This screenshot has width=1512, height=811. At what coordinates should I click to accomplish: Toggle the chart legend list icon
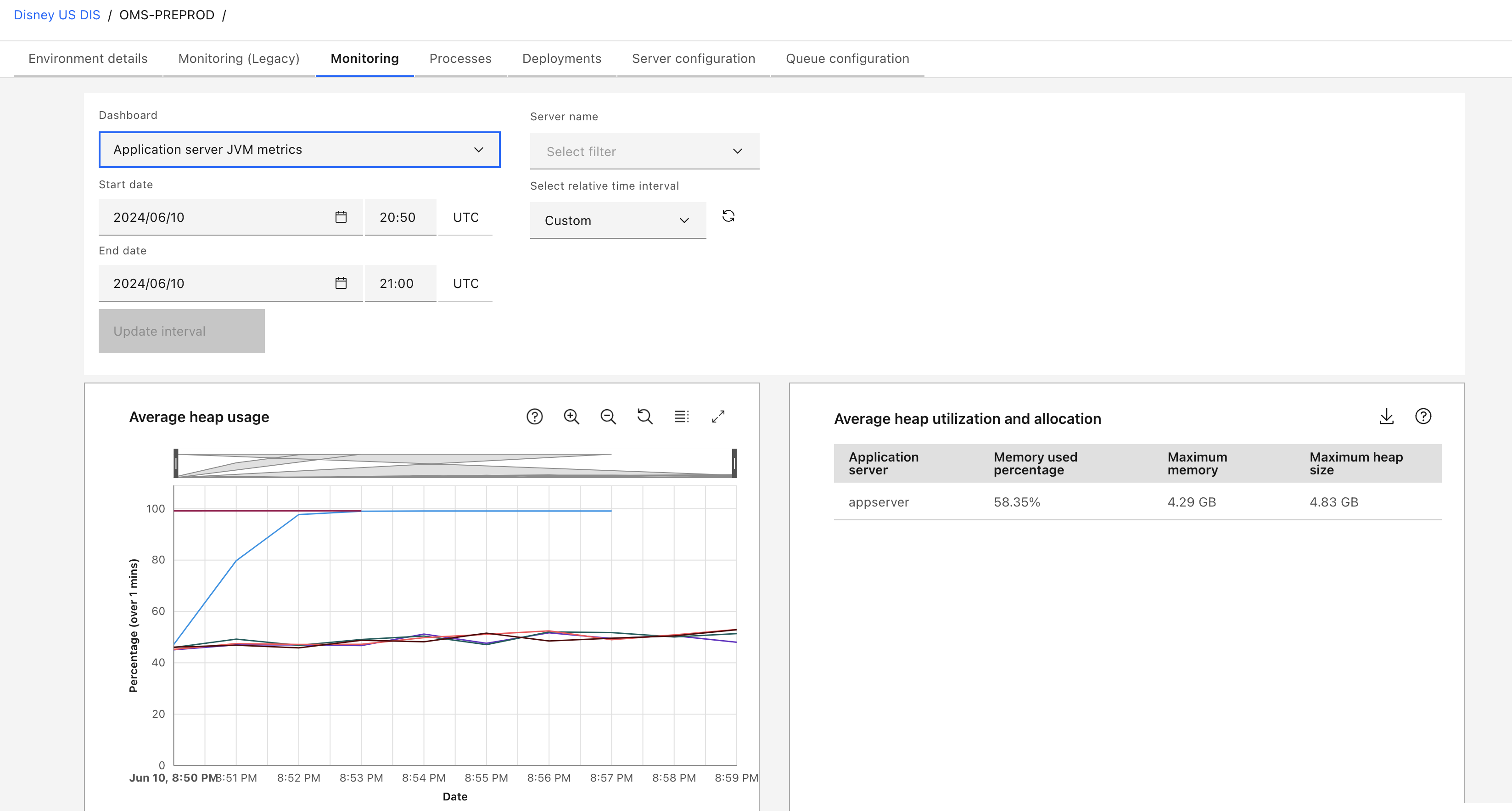[x=682, y=417]
